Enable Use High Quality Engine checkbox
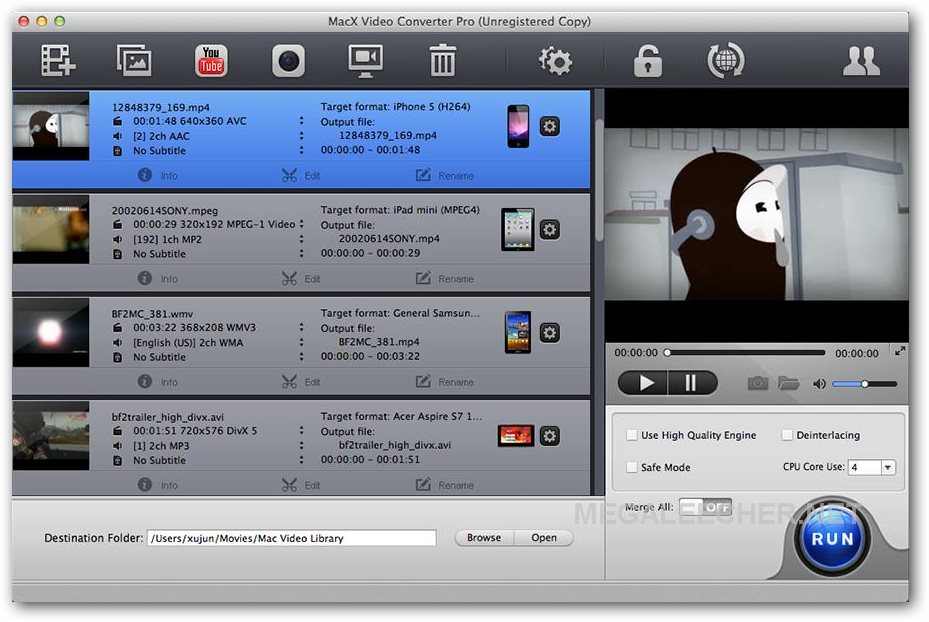The image size is (929, 622). click(x=632, y=435)
